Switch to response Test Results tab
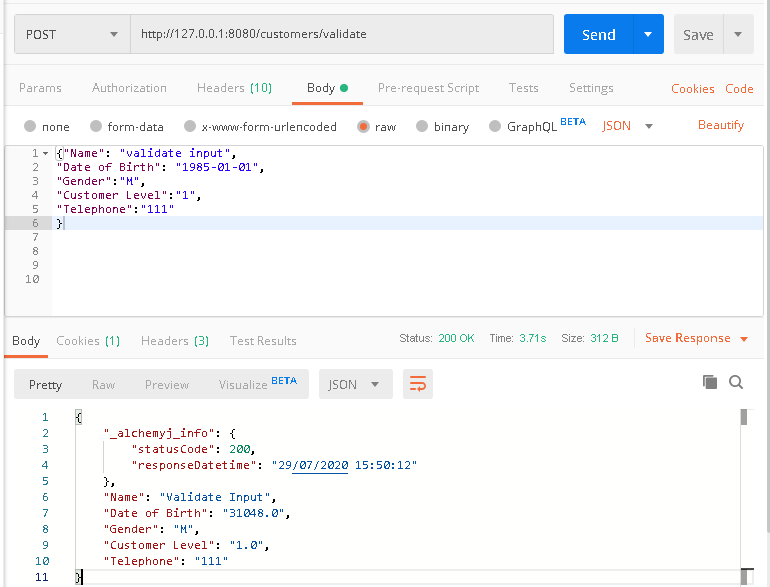 point(263,341)
